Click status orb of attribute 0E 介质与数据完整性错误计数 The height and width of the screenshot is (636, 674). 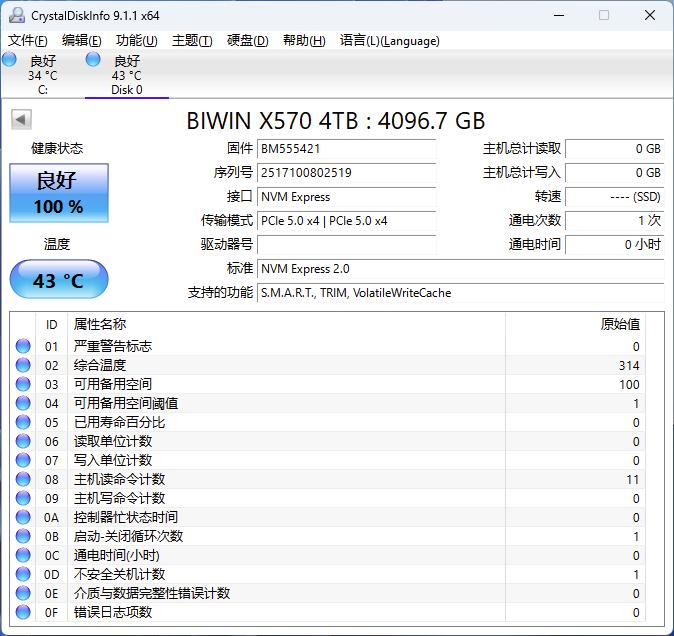(23, 593)
